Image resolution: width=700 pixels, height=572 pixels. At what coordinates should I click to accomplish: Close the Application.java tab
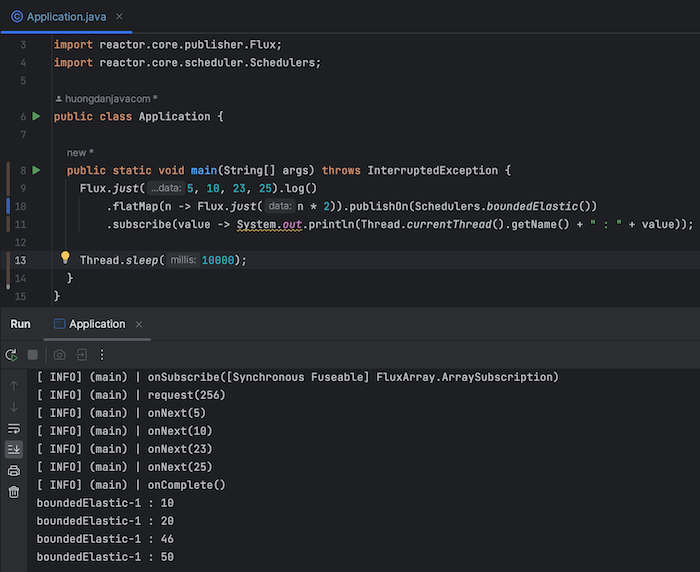[x=119, y=17]
